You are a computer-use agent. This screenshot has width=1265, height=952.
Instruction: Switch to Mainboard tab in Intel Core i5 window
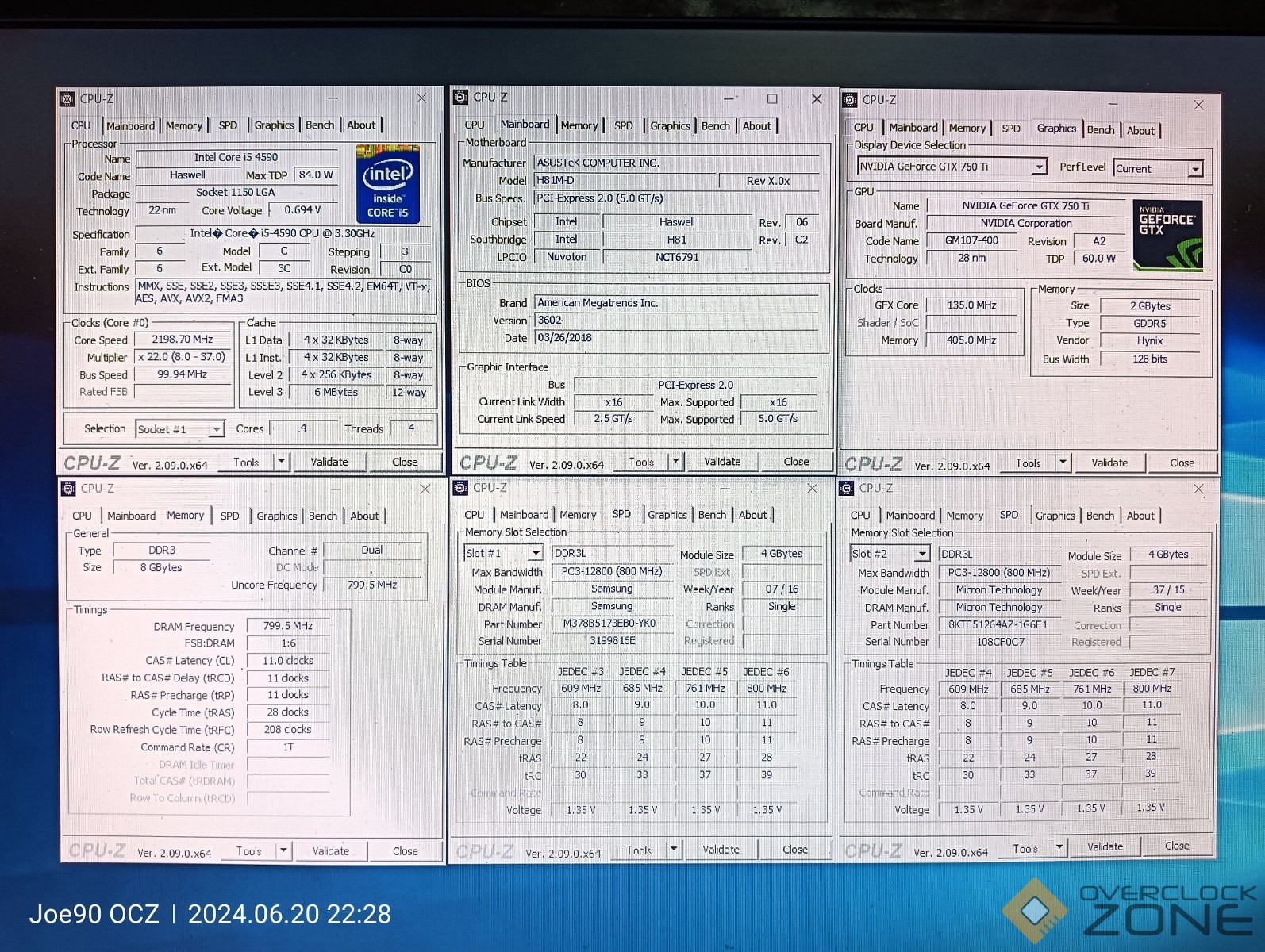[131, 125]
